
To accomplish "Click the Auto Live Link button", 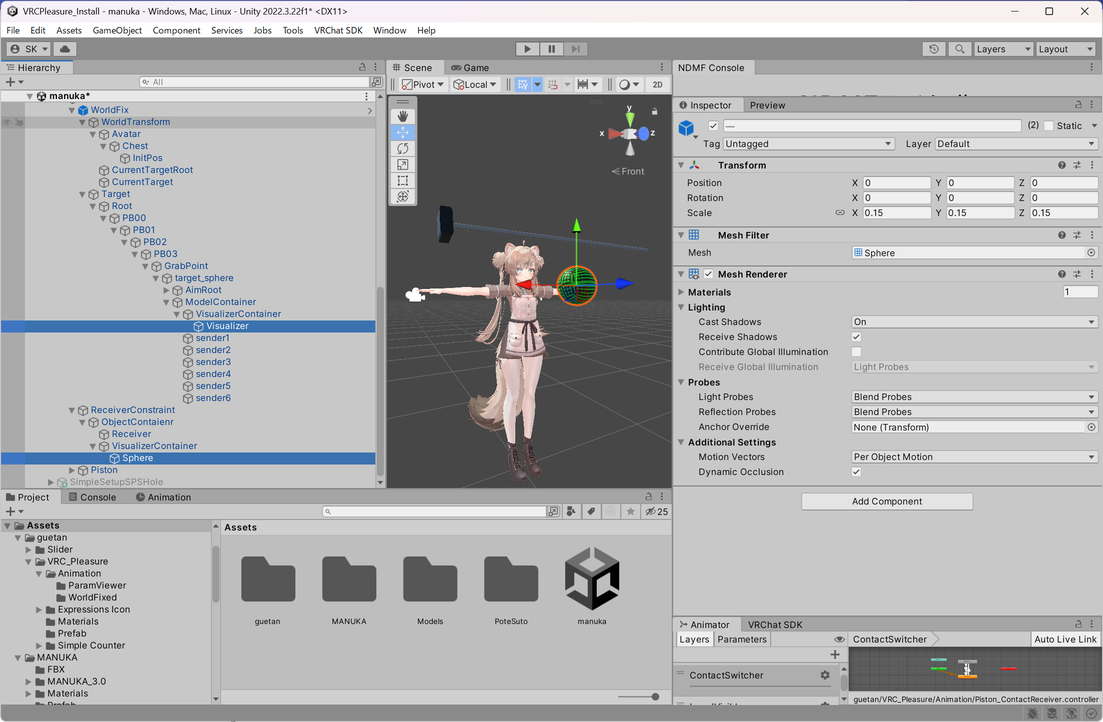I will [1065, 639].
